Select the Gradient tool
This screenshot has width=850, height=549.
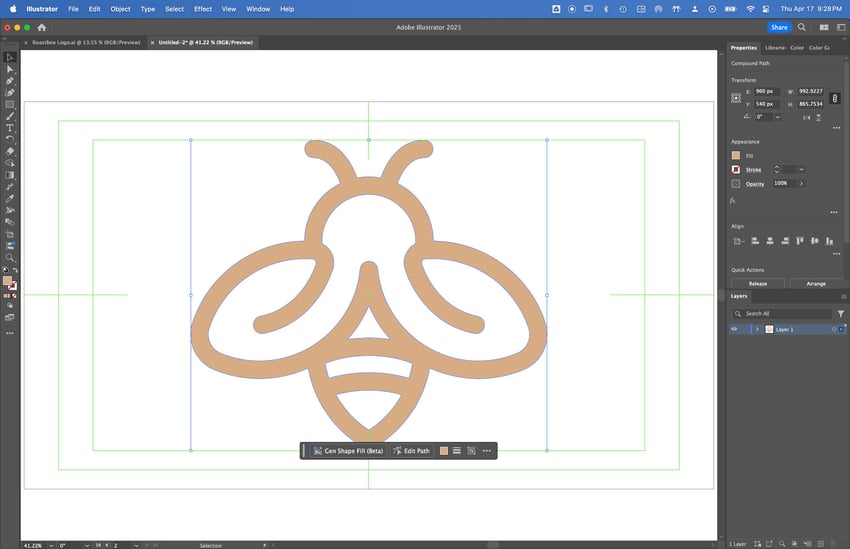click(x=10, y=175)
